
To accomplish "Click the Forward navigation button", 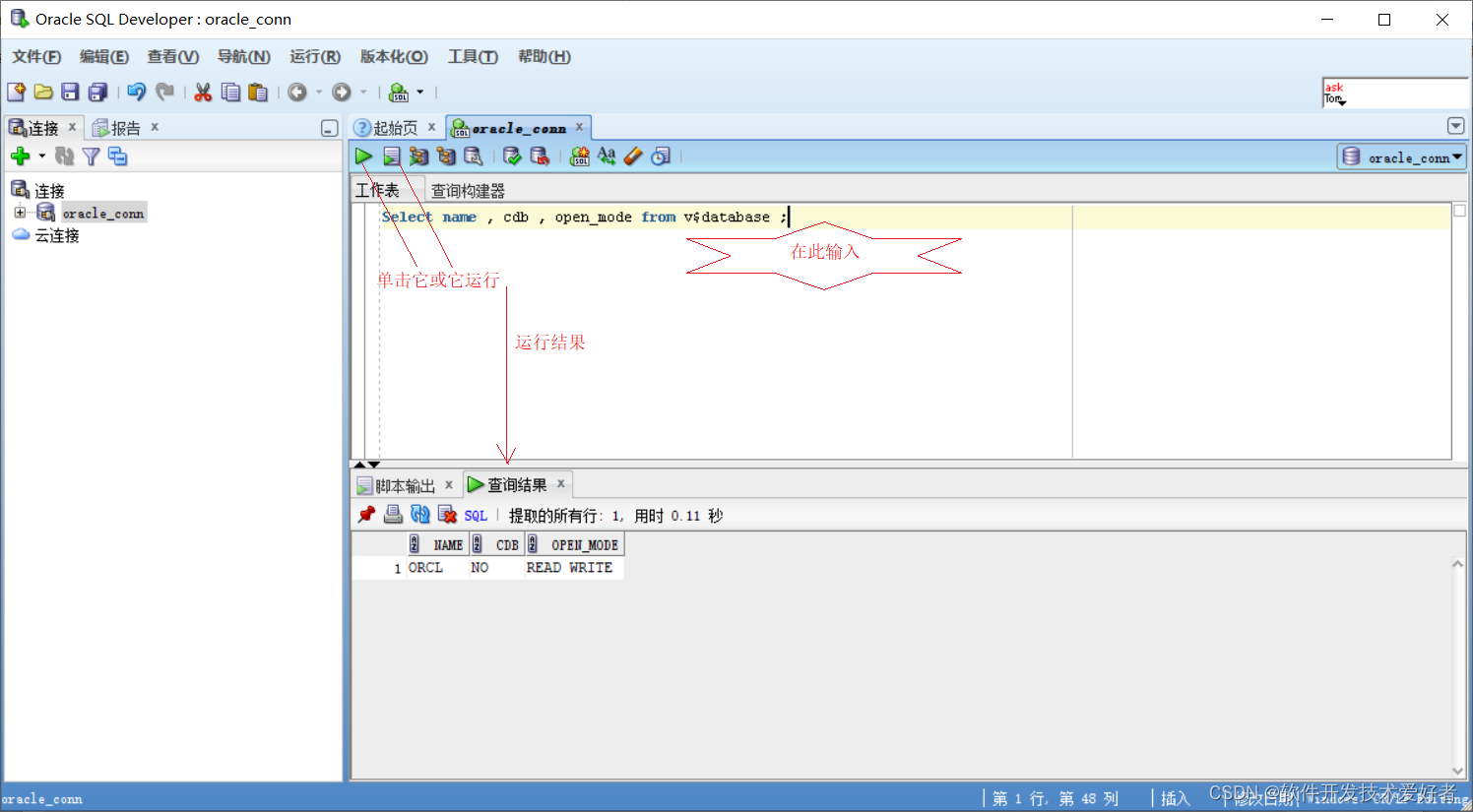I will [x=341, y=92].
